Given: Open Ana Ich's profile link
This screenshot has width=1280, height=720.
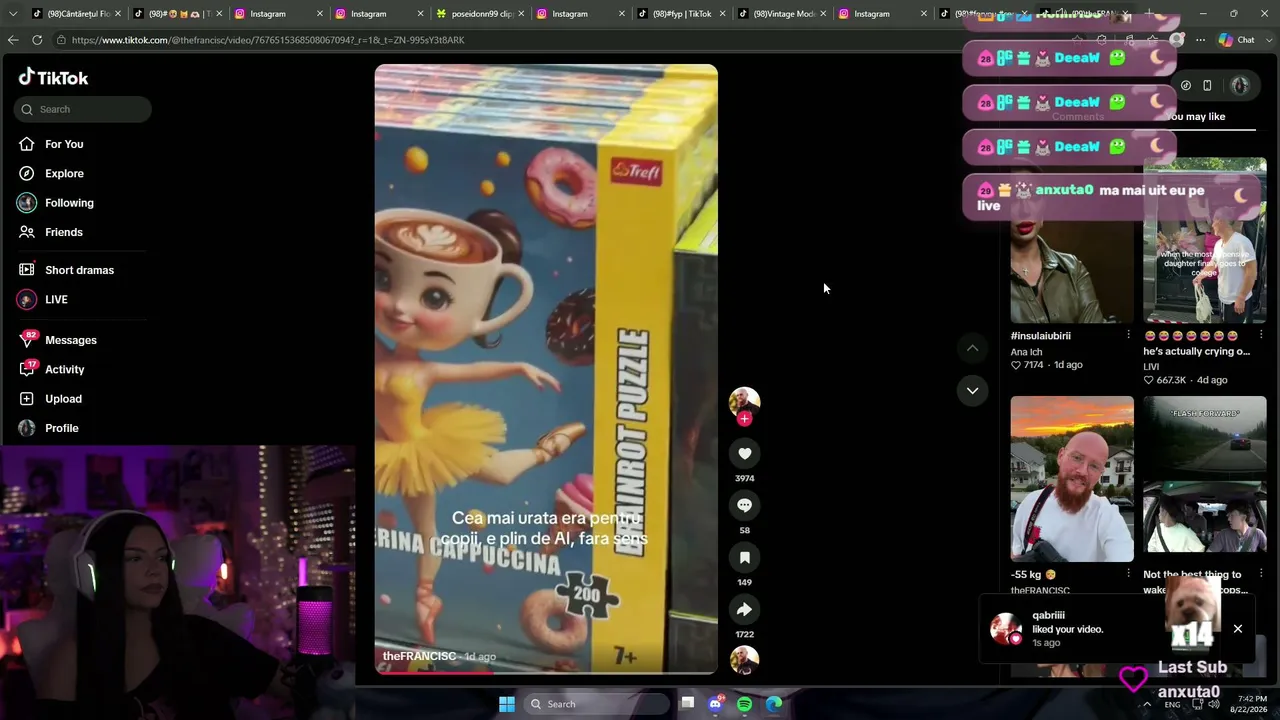Looking at the screenshot, I should [x=1026, y=352].
